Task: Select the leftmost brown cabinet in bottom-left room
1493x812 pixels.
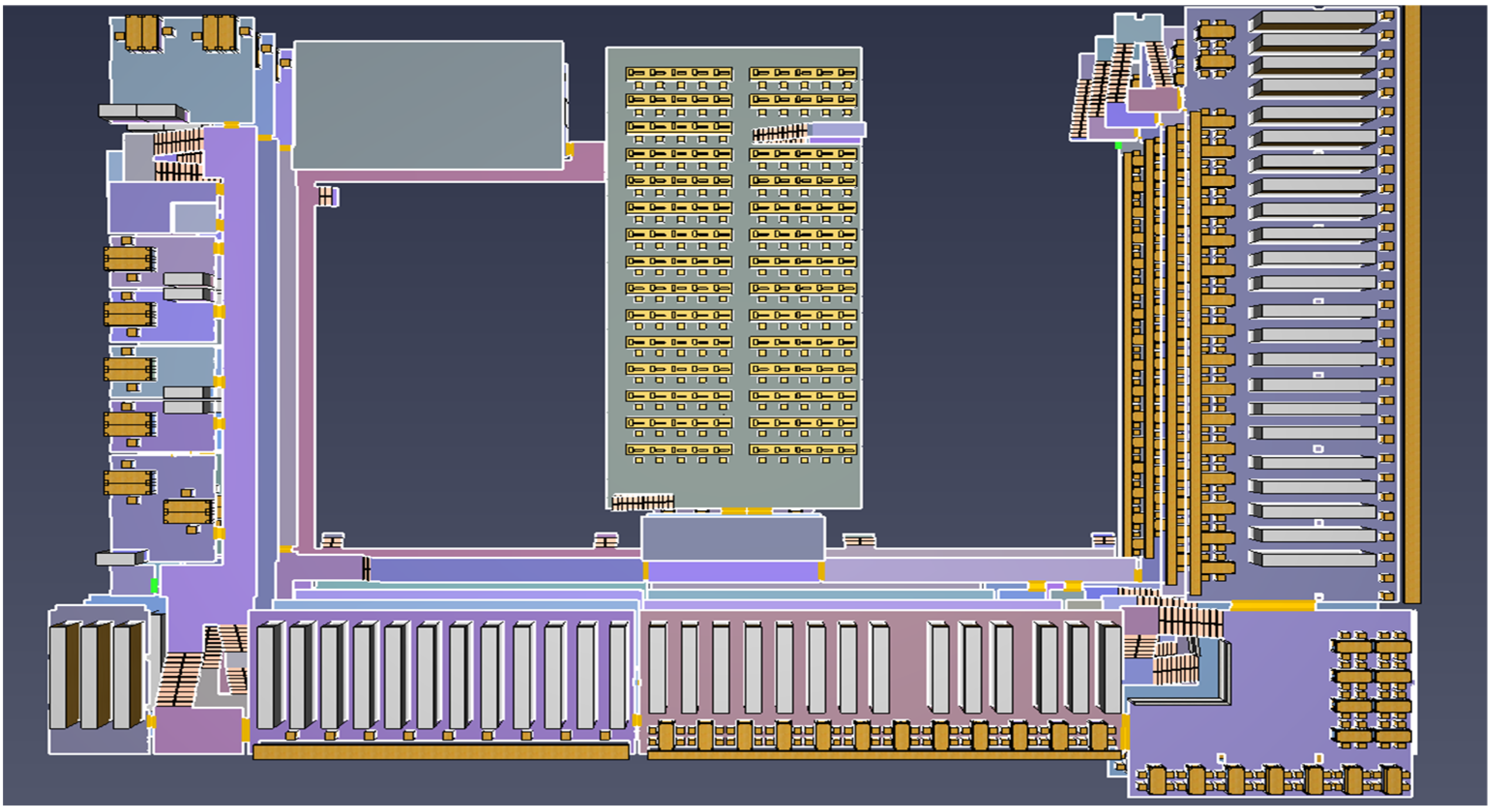Action: (65, 675)
